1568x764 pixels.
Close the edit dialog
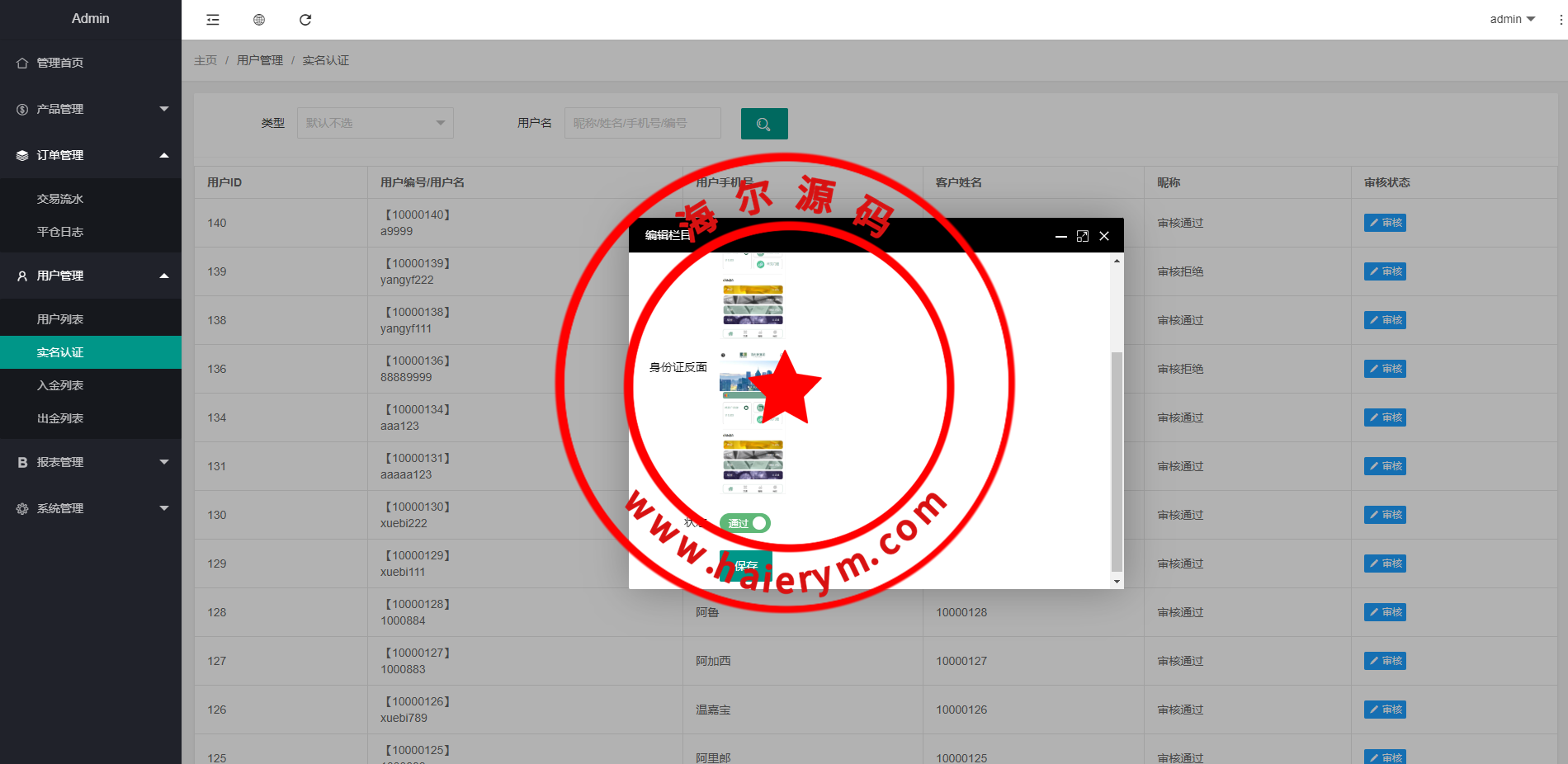pos(1104,236)
